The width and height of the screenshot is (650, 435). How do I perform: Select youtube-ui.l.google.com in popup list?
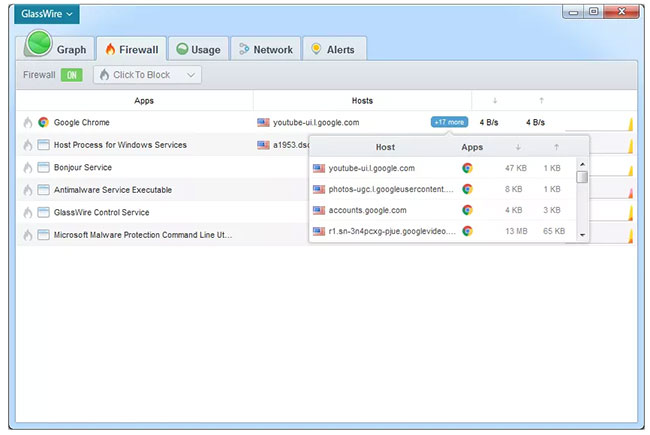tap(371, 168)
